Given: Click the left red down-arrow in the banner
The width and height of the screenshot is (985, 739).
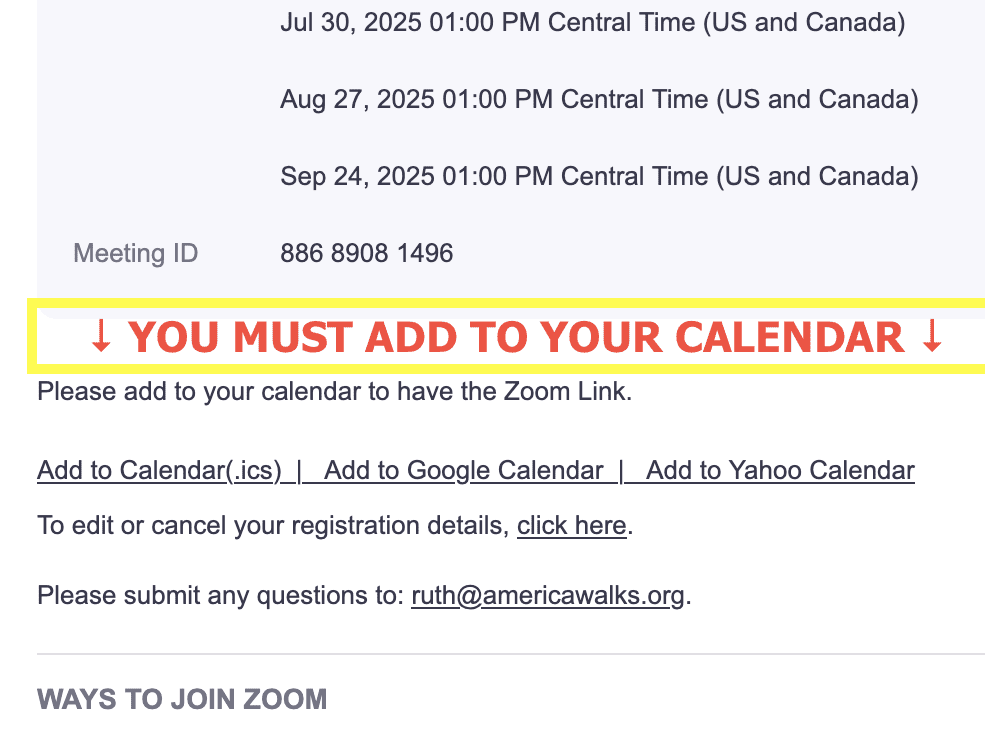Looking at the screenshot, I should (x=101, y=336).
